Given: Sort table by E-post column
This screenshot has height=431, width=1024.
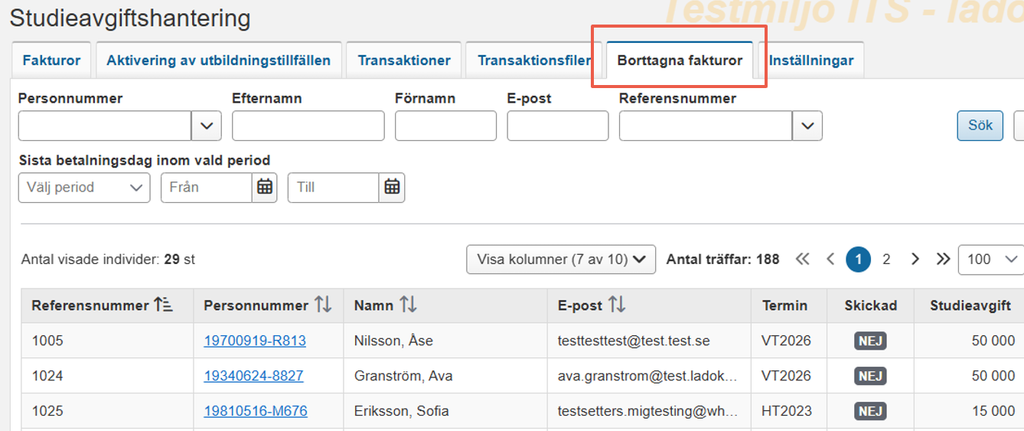Looking at the screenshot, I should pyautogui.click(x=617, y=306).
